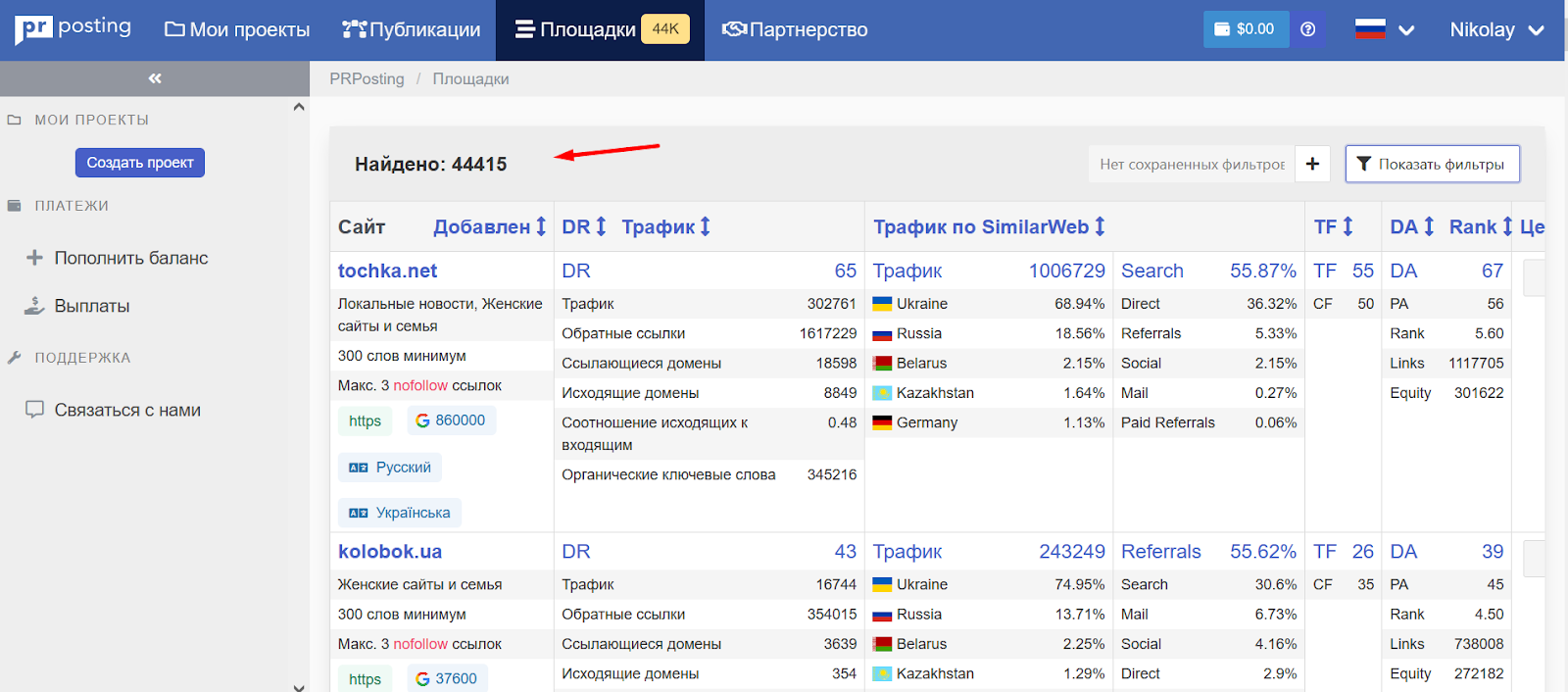Collapse the sidebar with double chevron

click(x=155, y=78)
